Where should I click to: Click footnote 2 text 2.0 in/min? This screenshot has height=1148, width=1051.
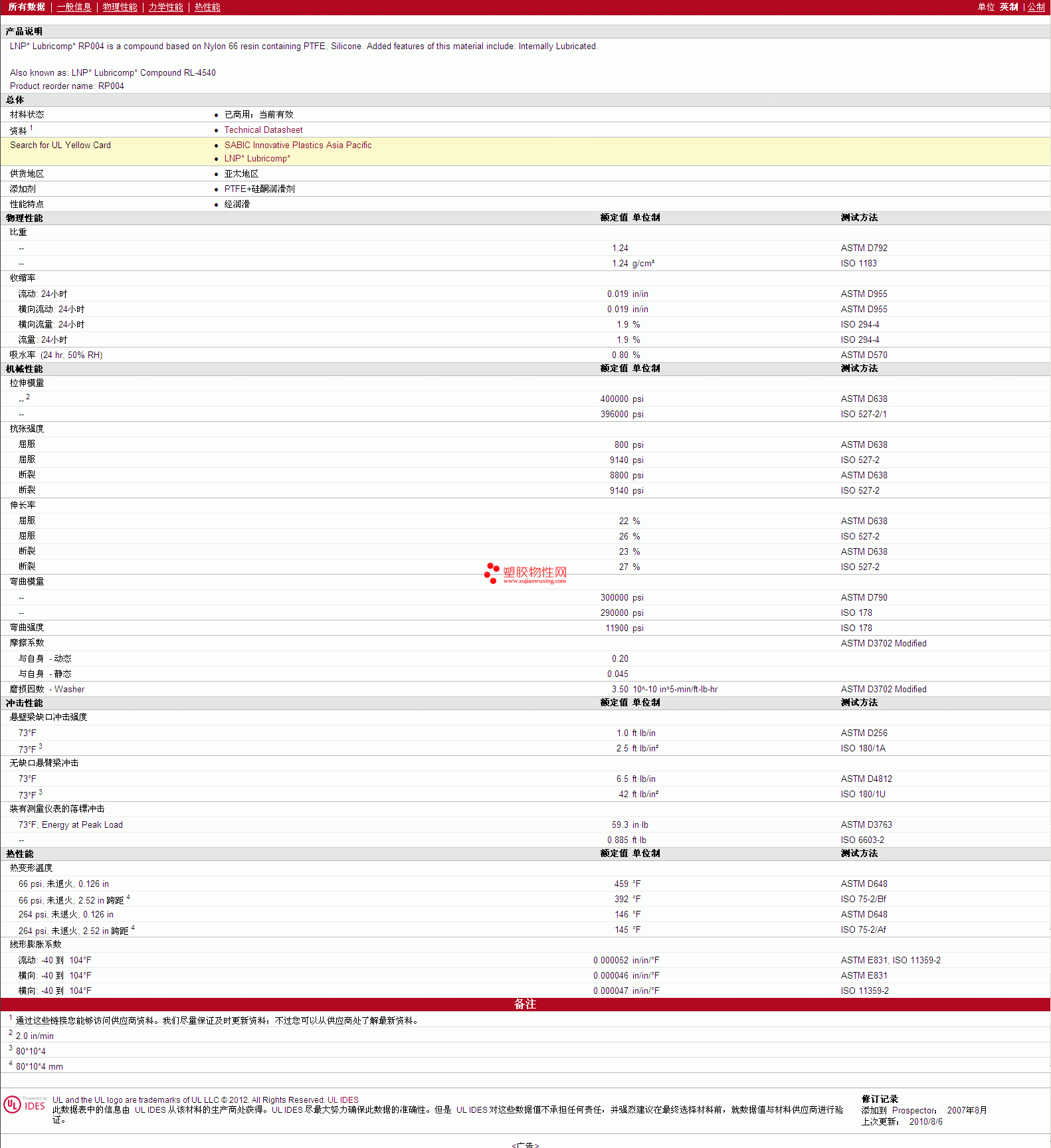tap(35, 1036)
